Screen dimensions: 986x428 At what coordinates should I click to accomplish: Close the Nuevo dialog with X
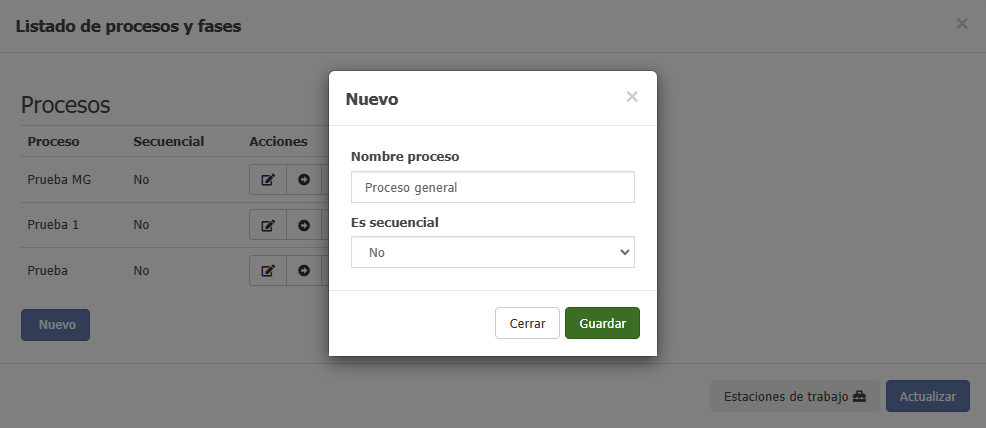coord(632,97)
